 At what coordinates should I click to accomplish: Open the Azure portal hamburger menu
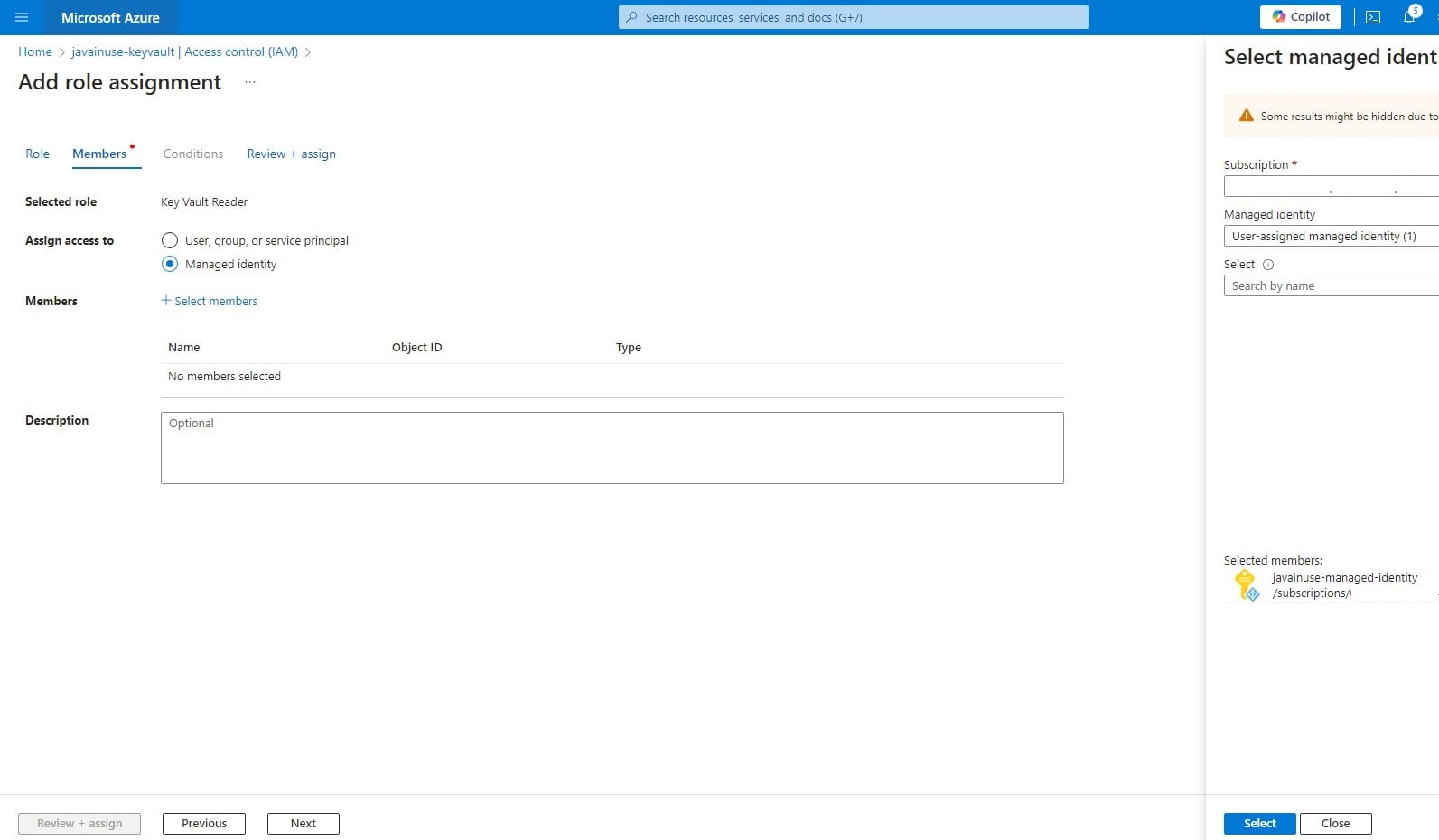[22, 17]
